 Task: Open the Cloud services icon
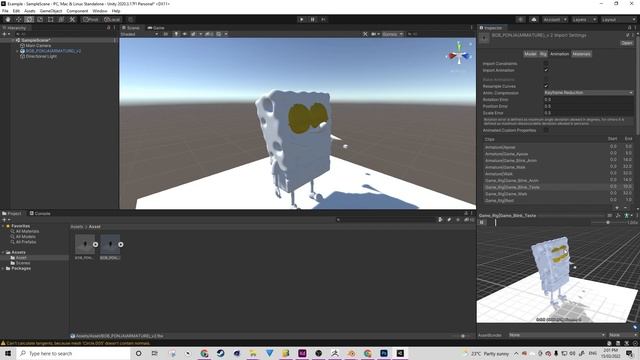(x=533, y=19)
